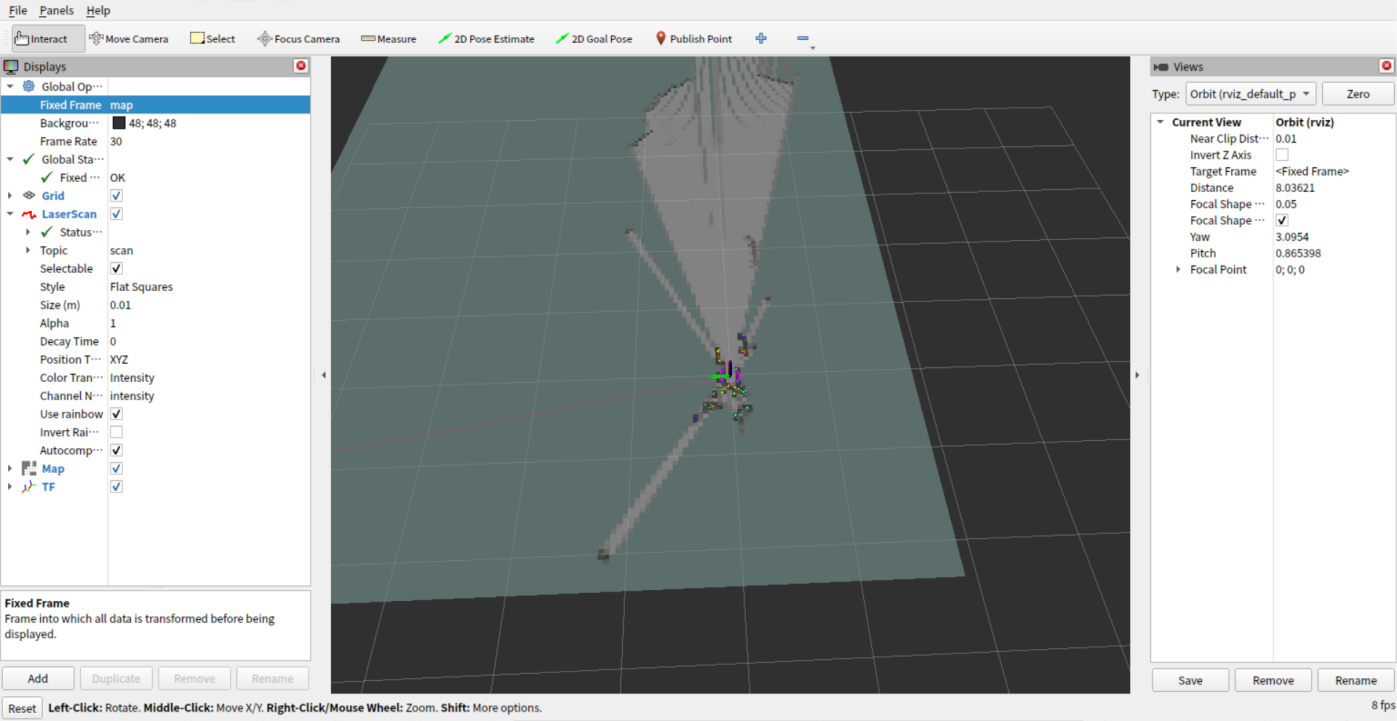Activate the Publish Point tool
Screen dimensions: 1397x721
pyautogui.click(x=694, y=39)
